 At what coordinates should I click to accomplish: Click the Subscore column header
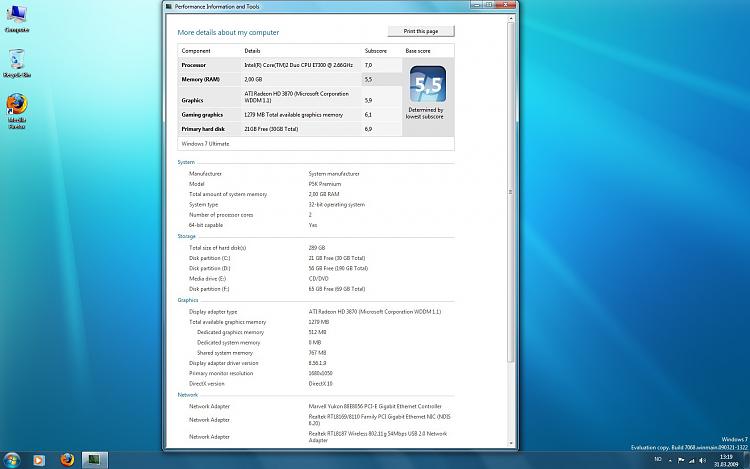tap(376, 51)
